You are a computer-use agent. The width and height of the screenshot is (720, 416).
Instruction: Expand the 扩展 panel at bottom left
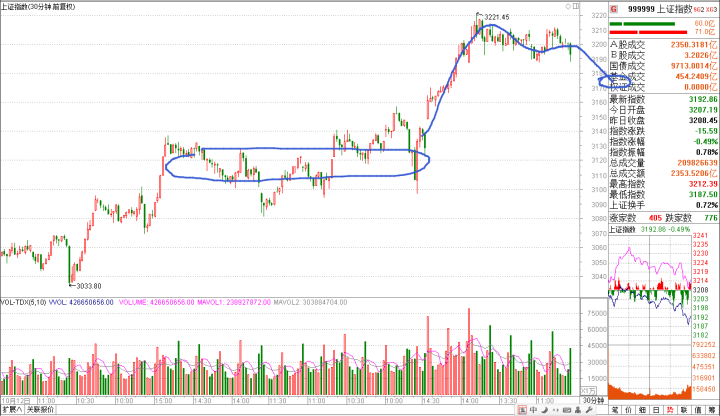coord(11,409)
